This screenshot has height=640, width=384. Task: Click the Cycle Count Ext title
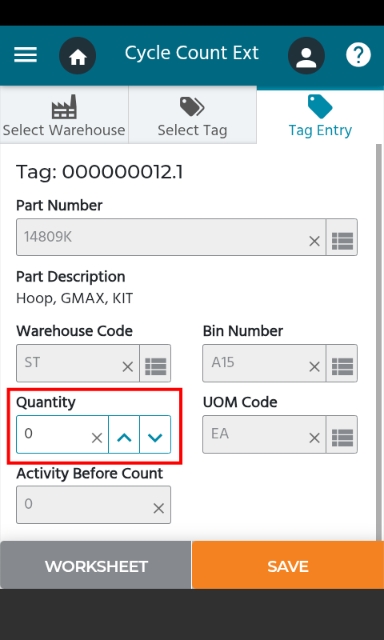[192, 53]
